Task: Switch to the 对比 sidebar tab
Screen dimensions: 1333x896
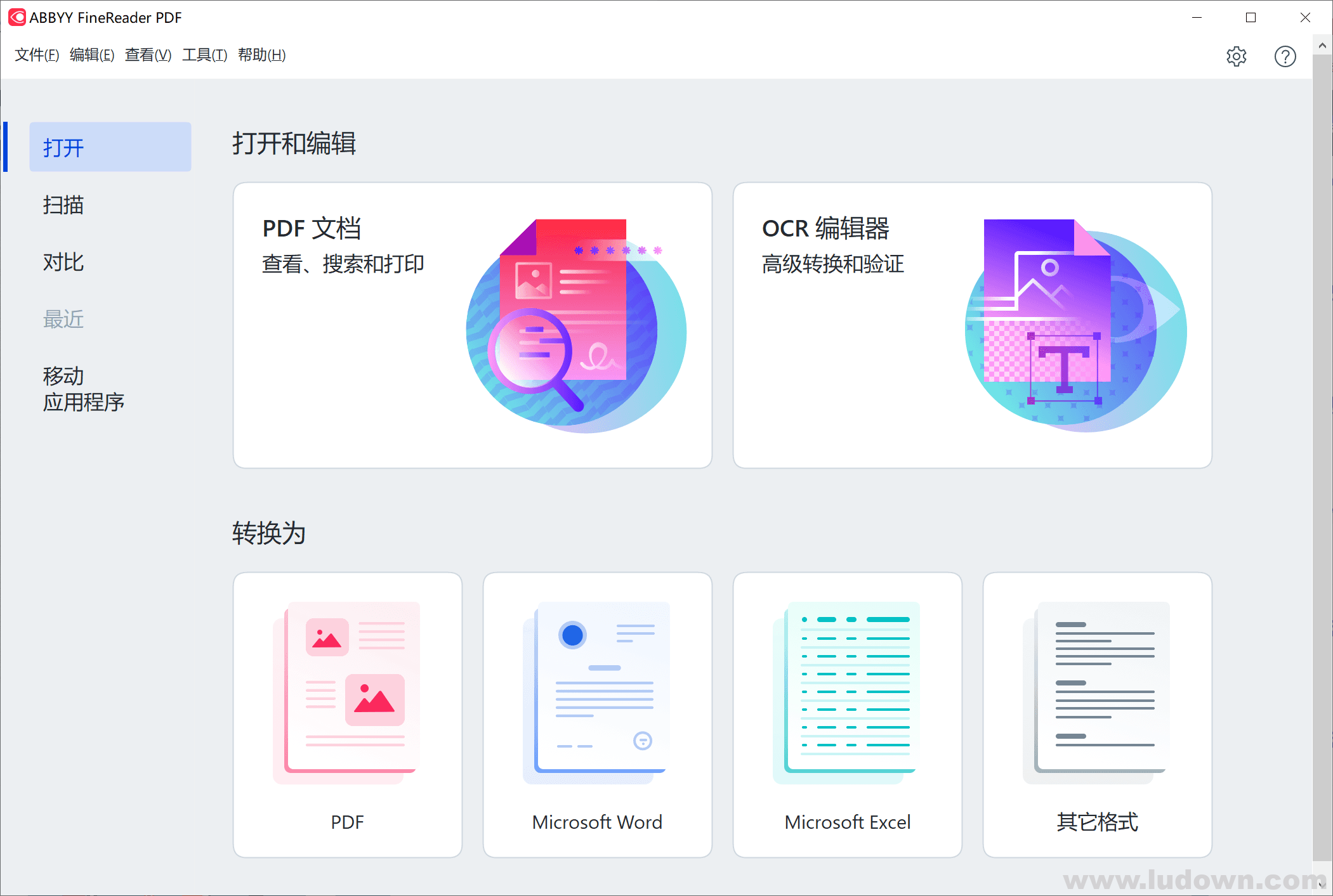Action: (63, 262)
